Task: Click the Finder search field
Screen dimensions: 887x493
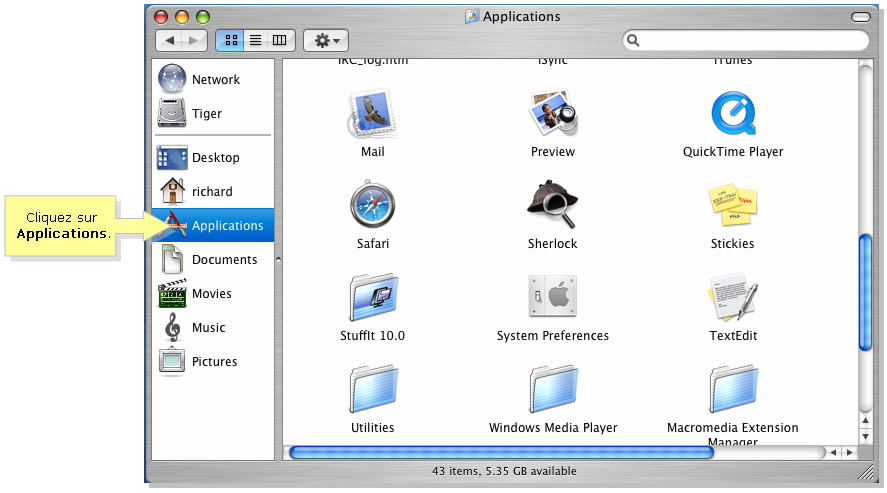Action: [x=746, y=40]
